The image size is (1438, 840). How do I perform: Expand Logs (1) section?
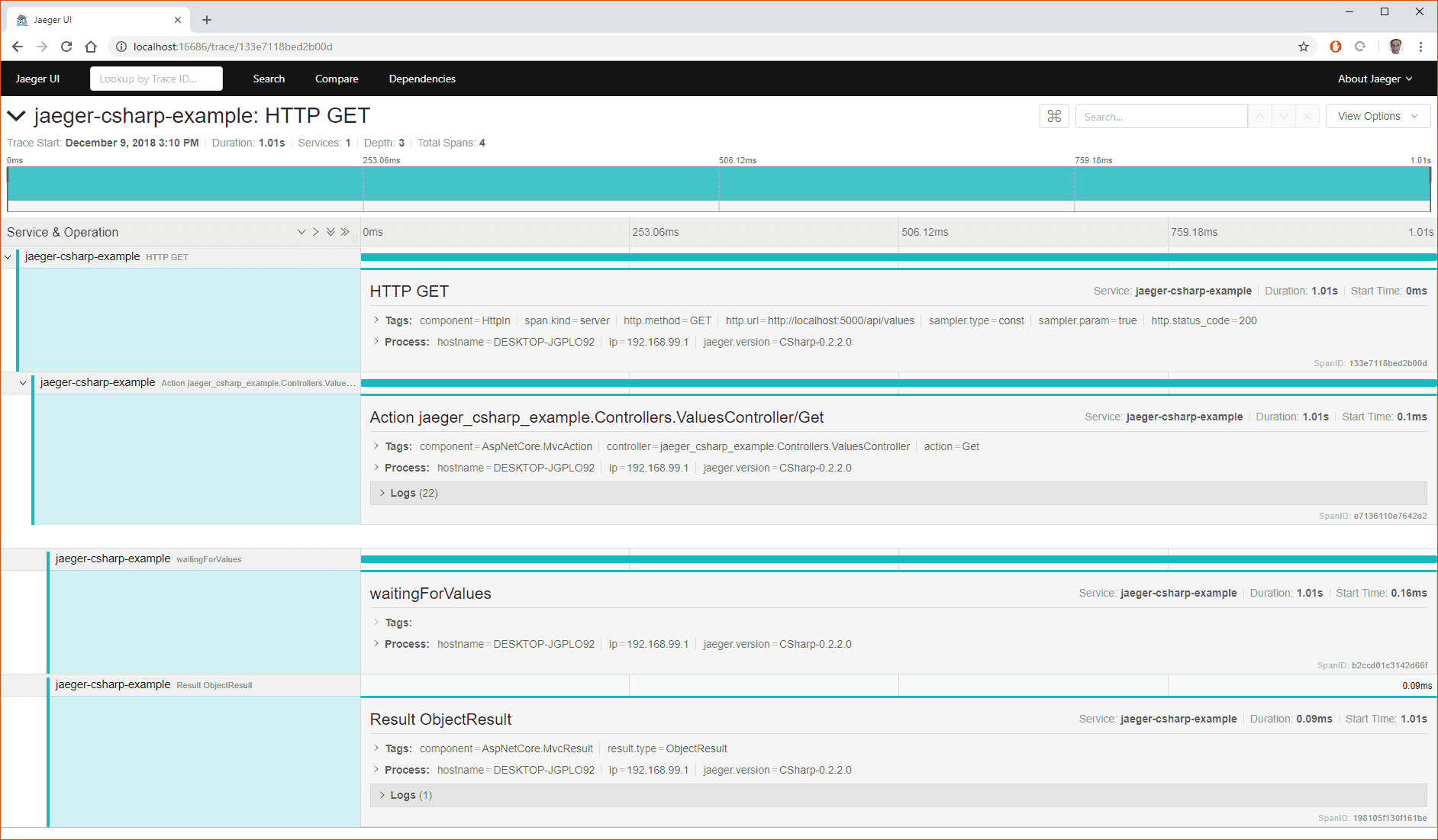click(x=898, y=795)
